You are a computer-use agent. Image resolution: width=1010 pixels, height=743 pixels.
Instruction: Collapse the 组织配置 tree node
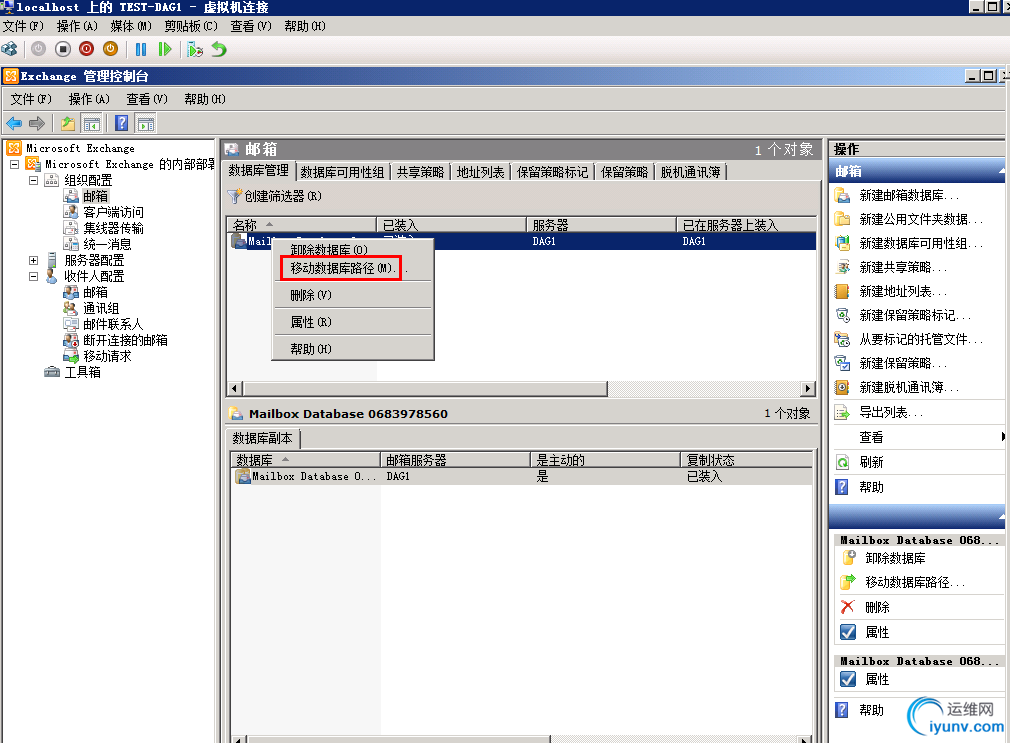[x=33, y=180]
